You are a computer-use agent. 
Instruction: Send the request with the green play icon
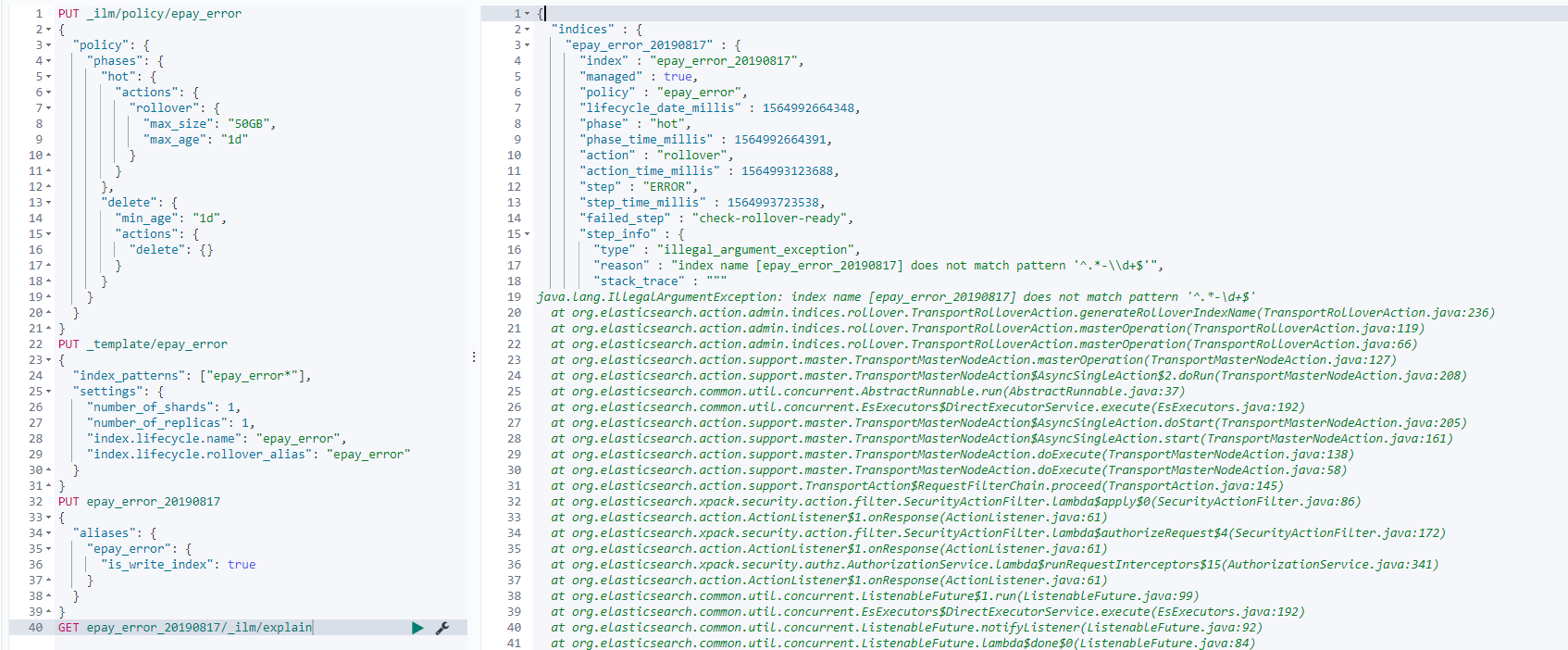[x=417, y=628]
